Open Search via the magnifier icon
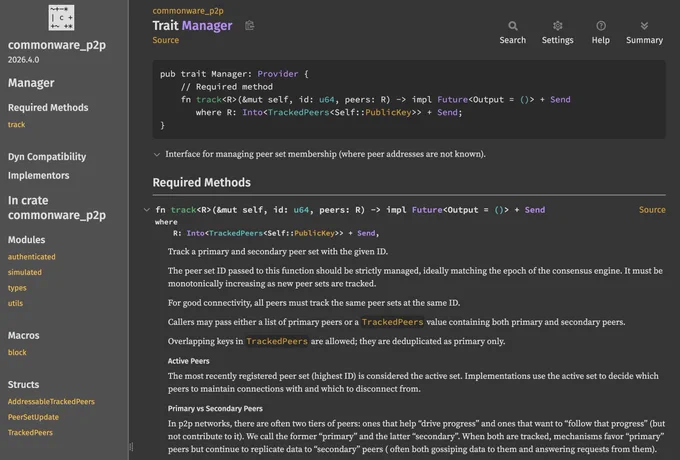Viewport: 680px width, 460px height. [513, 26]
